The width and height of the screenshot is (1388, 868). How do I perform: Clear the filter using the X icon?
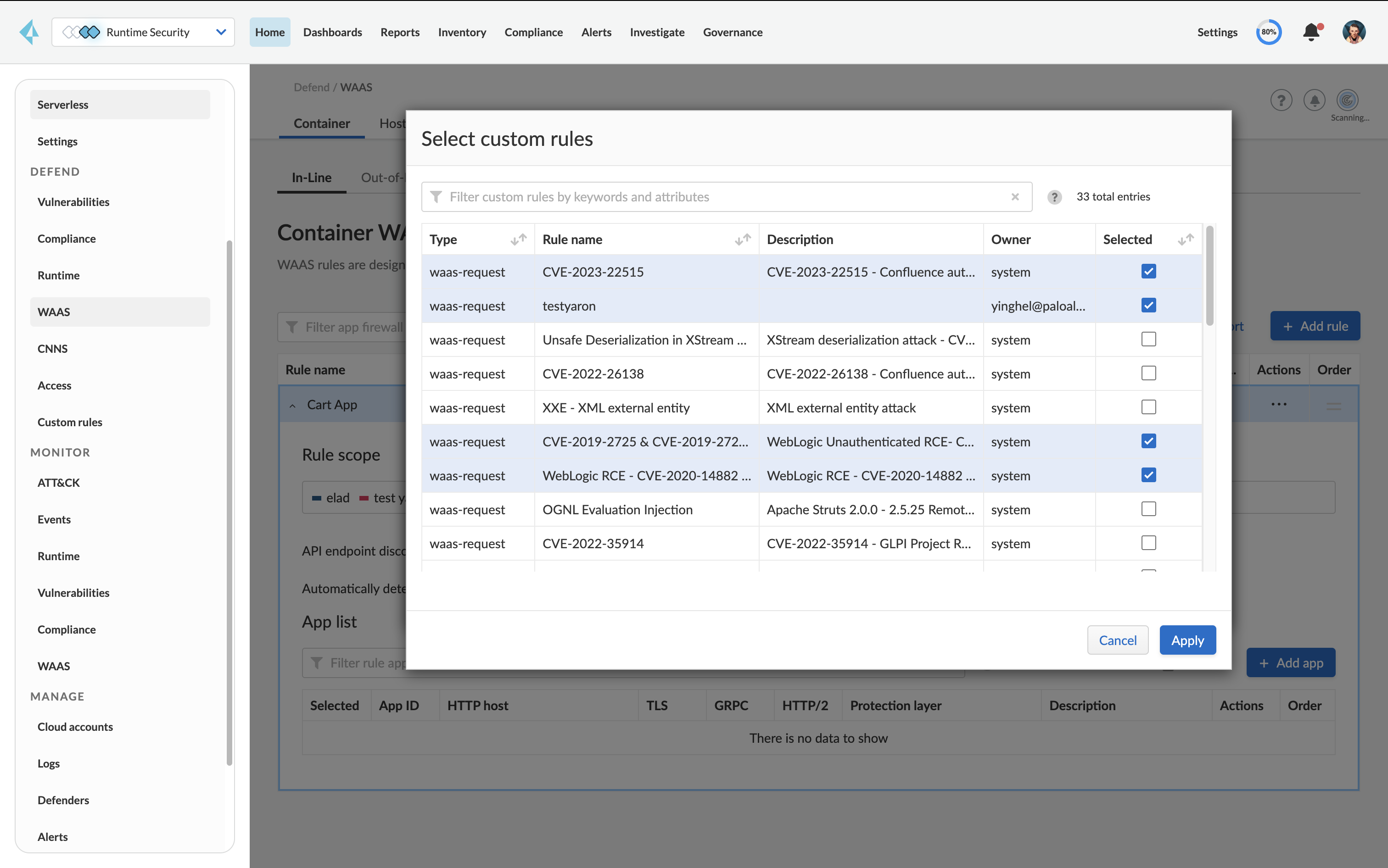click(x=1015, y=197)
